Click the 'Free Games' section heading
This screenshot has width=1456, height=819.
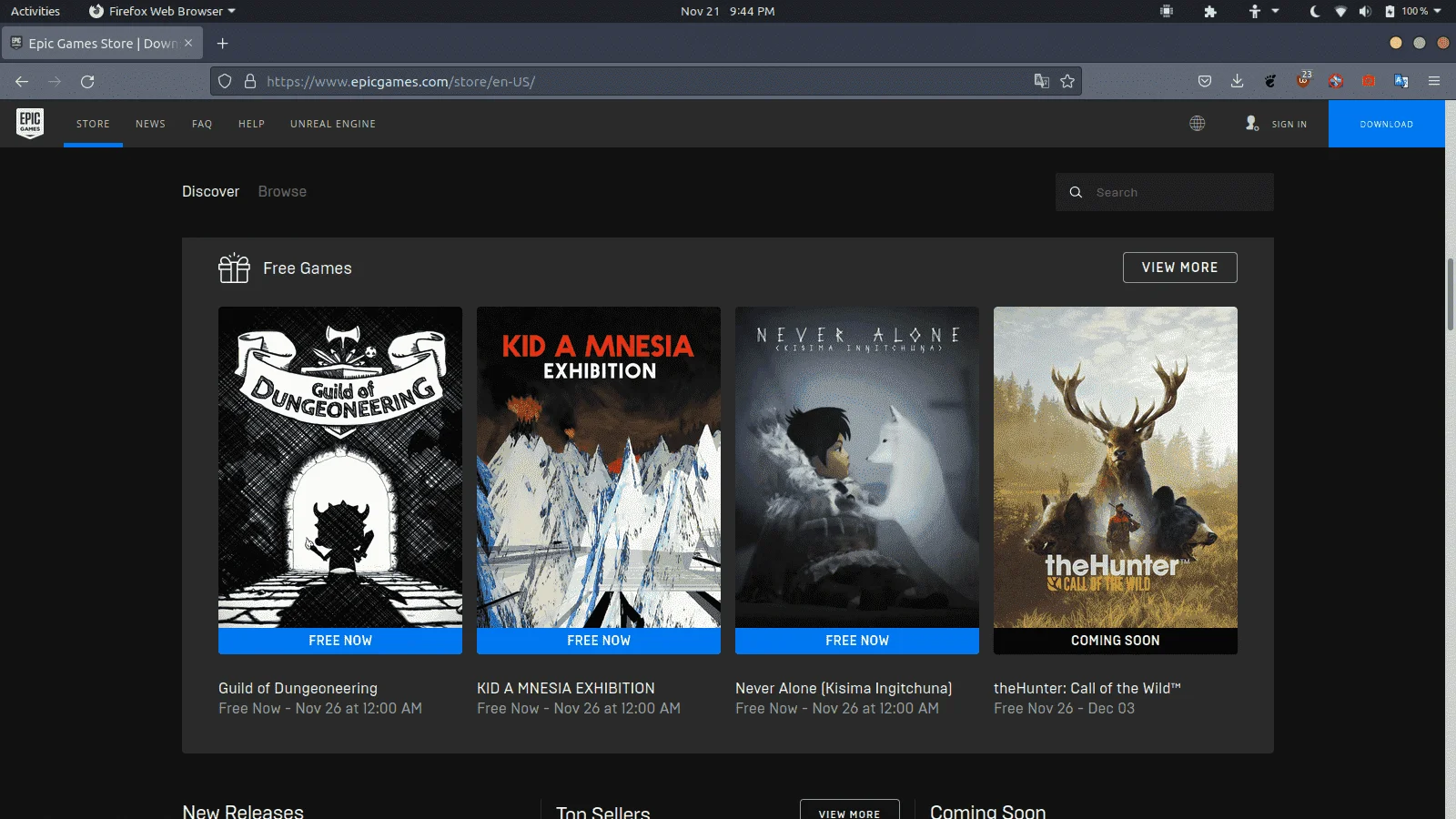(x=308, y=268)
